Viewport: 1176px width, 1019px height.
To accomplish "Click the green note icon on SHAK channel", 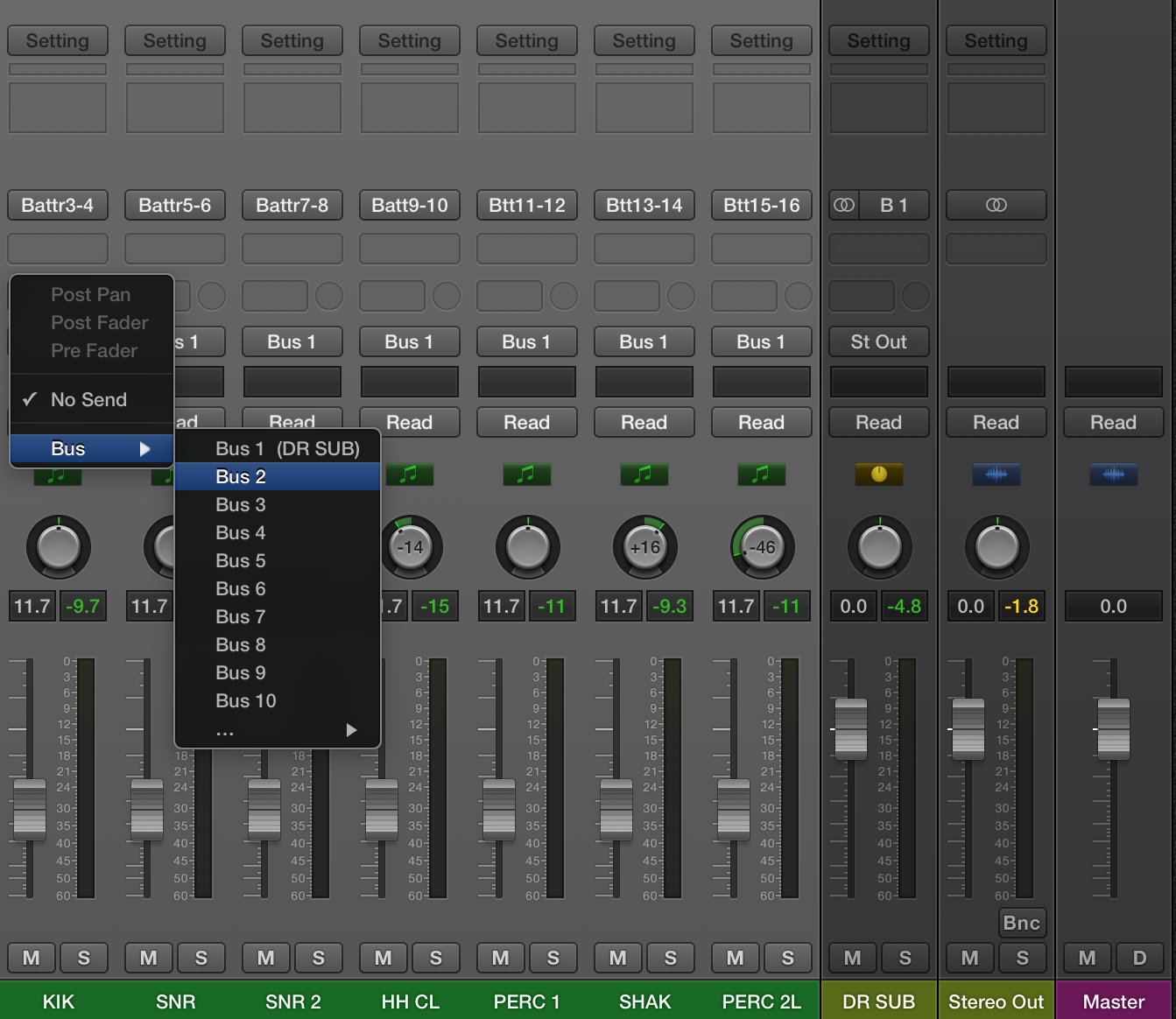I will coord(644,475).
